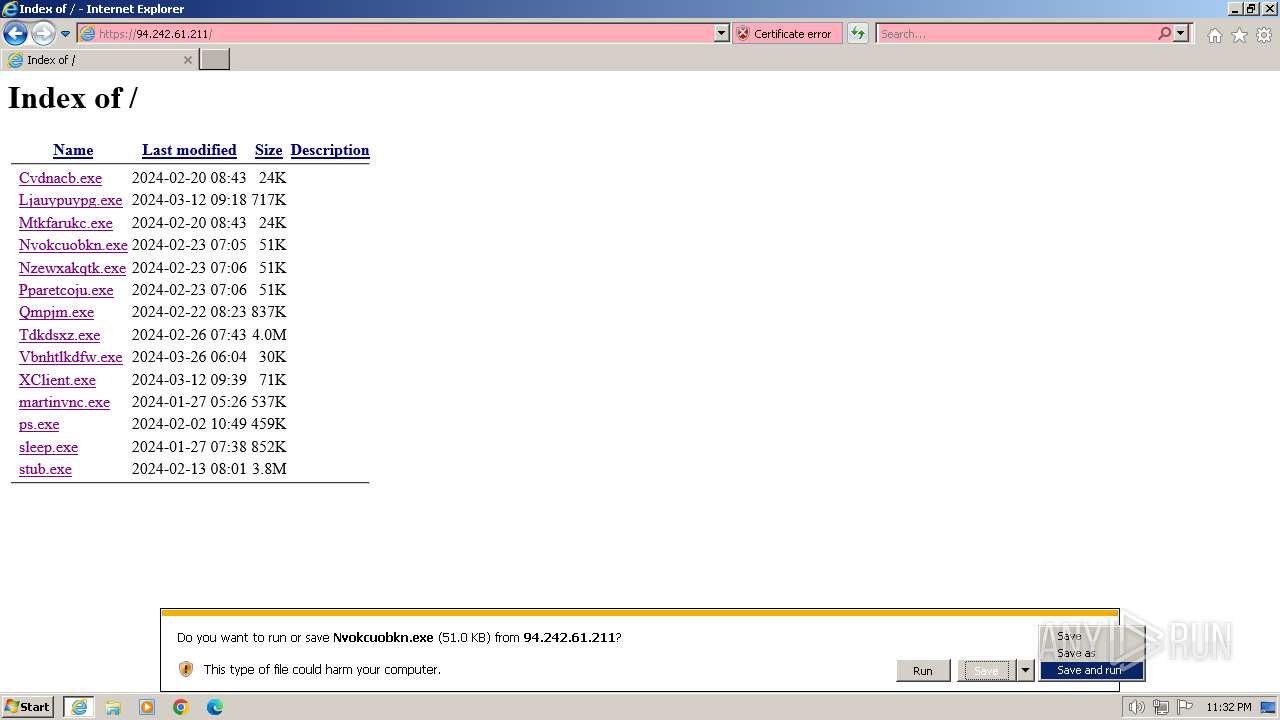Click the security warning shield icon
This screenshot has width=1280, height=720.
pyautogui.click(x=185, y=669)
